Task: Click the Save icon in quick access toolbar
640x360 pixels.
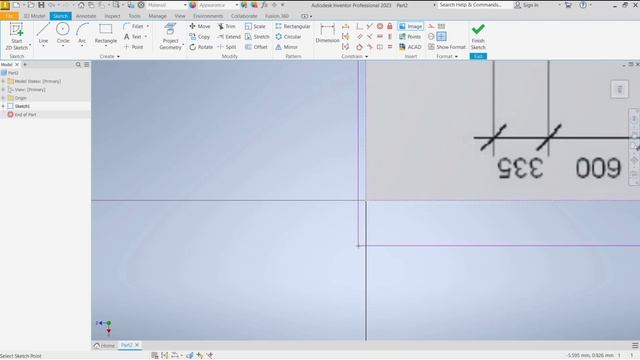Action: click(41, 5)
